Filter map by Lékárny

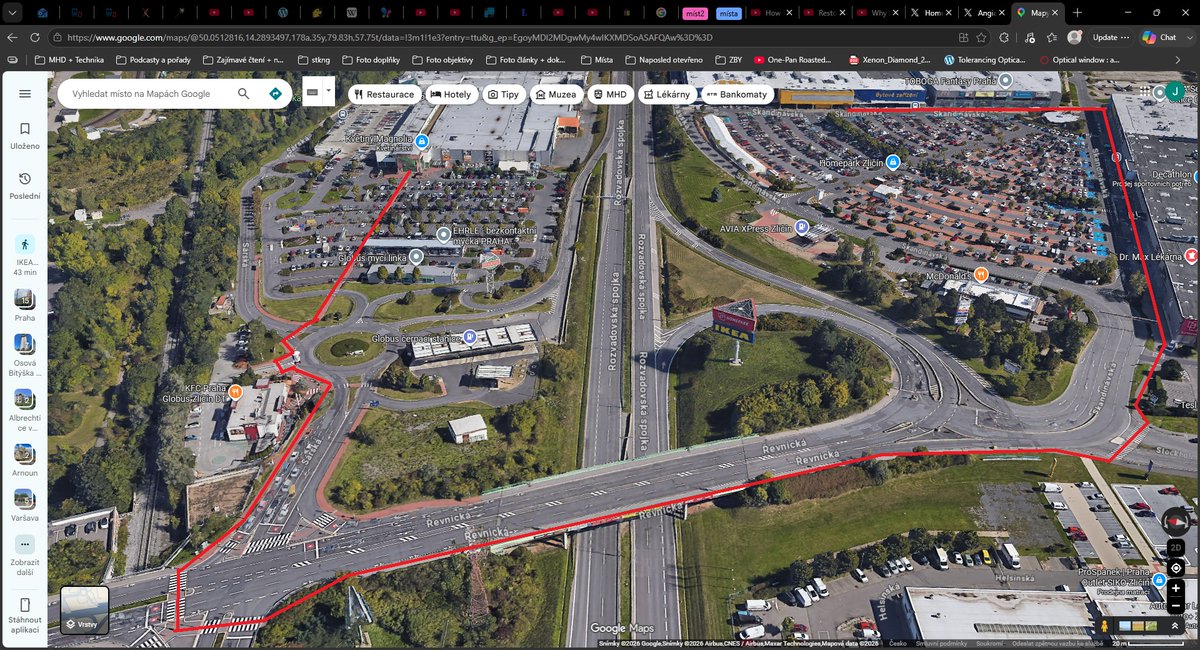[666, 94]
